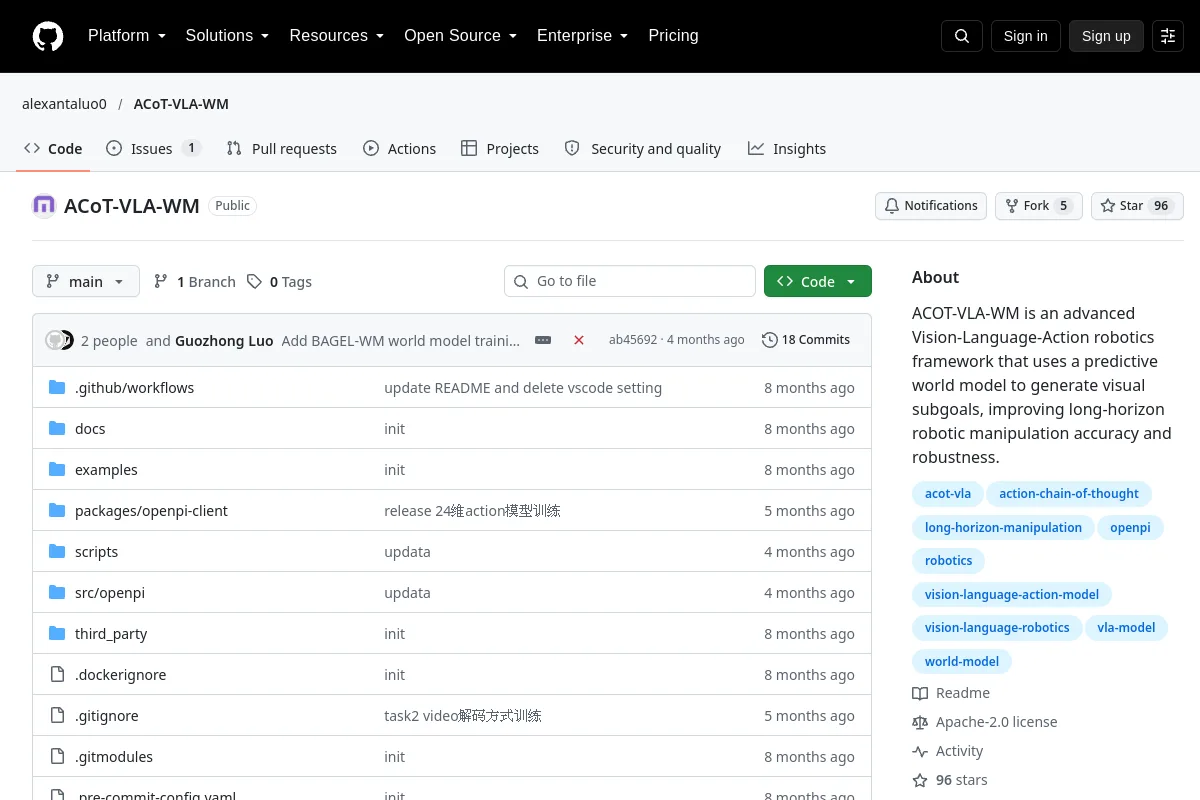Viewport: 1200px width, 800px height.
Task: Open the acot-vla topic tag
Action: tap(948, 494)
